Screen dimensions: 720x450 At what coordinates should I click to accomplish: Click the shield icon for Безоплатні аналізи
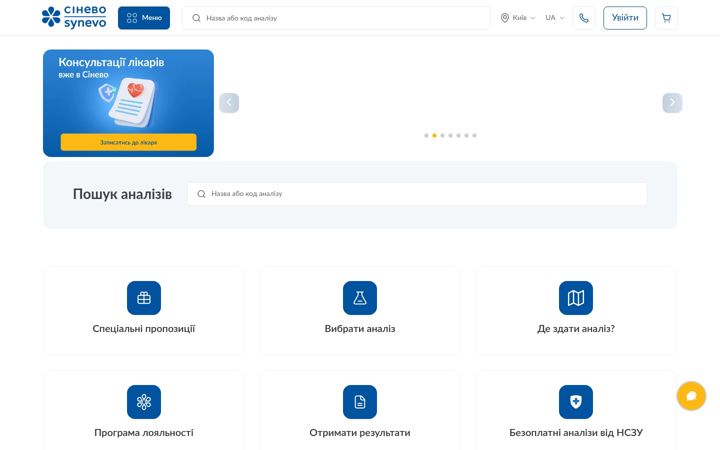(576, 402)
